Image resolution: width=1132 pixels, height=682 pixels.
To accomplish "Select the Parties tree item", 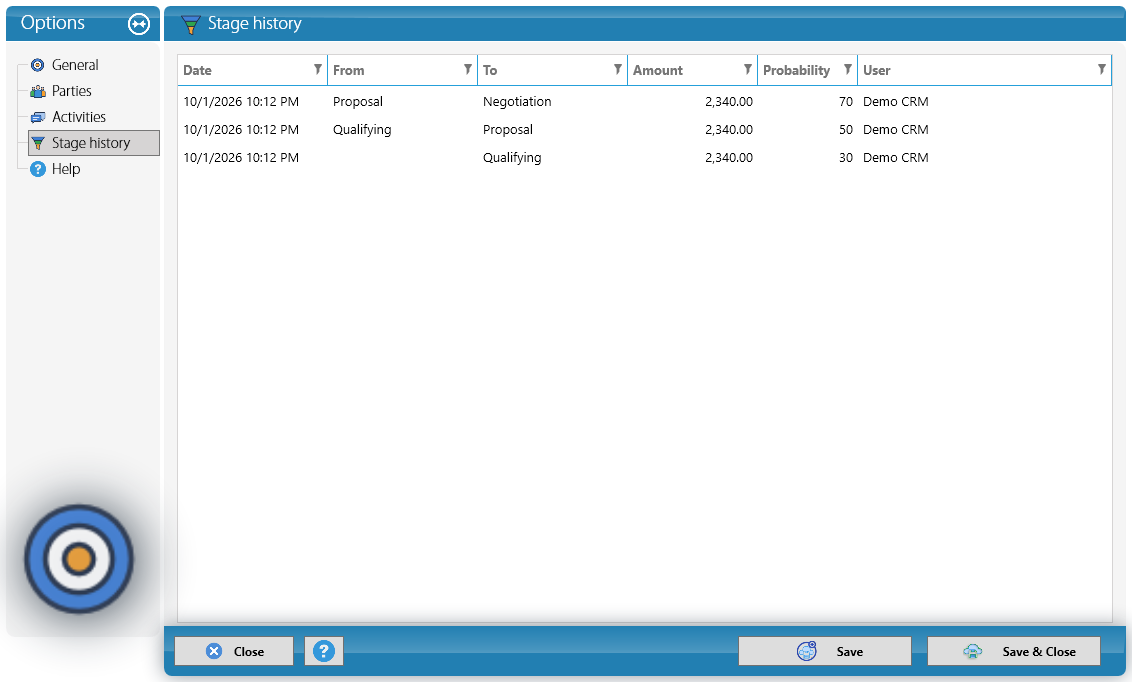I will (x=71, y=91).
